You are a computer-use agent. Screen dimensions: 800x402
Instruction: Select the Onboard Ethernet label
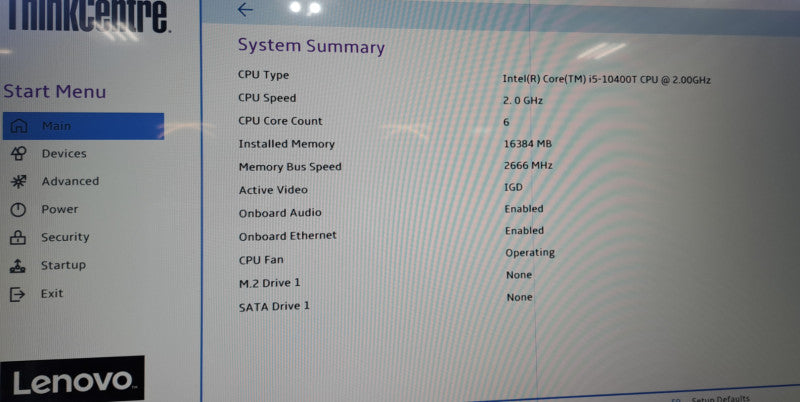[x=288, y=236]
